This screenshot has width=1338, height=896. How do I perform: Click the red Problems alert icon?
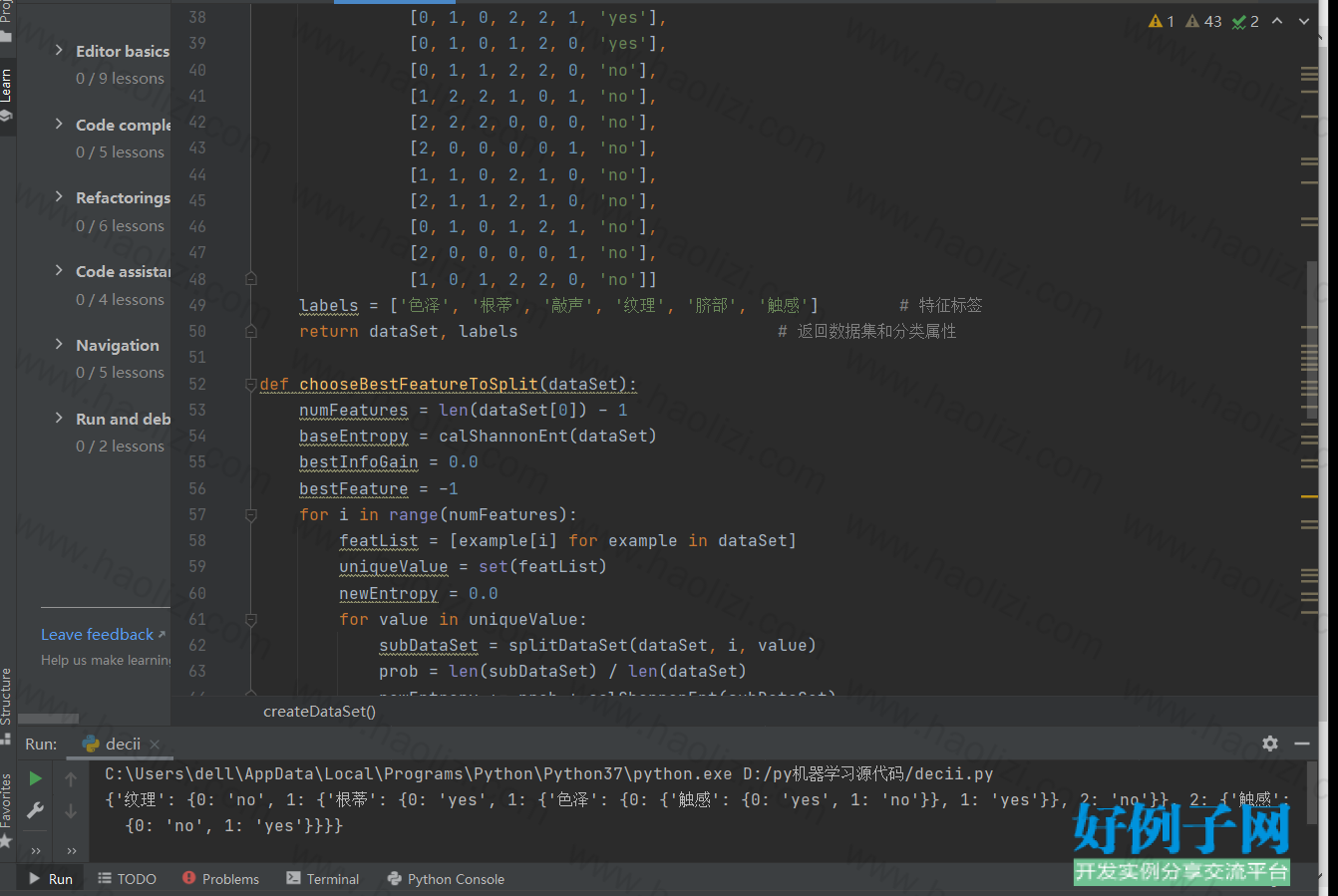[189, 878]
